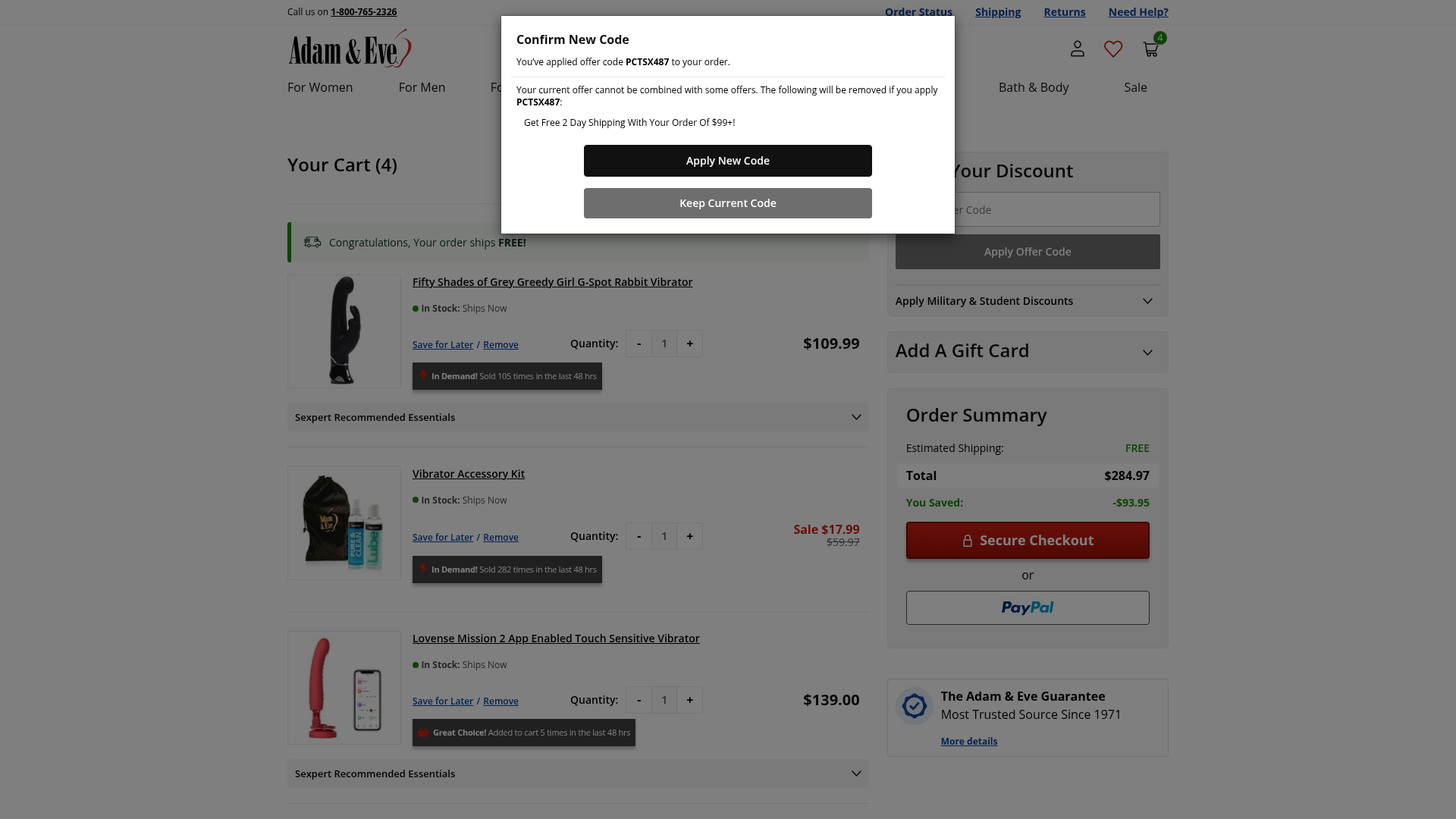The image size is (1456, 819).
Task: Decrease quantity of Vibrator Accessory Kit
Action: (639, 536)
